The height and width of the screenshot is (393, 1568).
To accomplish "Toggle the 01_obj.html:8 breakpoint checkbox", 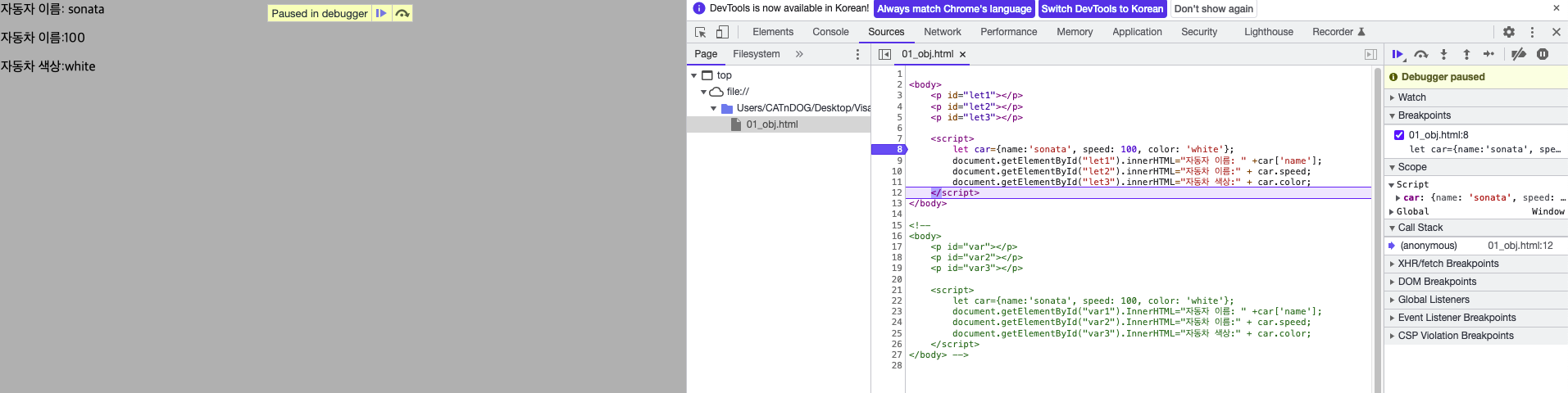I will [x=1399, y=135].
